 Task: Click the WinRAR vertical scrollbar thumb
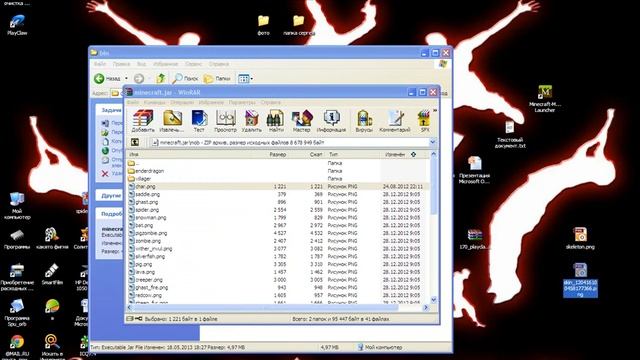pos(433,187)
